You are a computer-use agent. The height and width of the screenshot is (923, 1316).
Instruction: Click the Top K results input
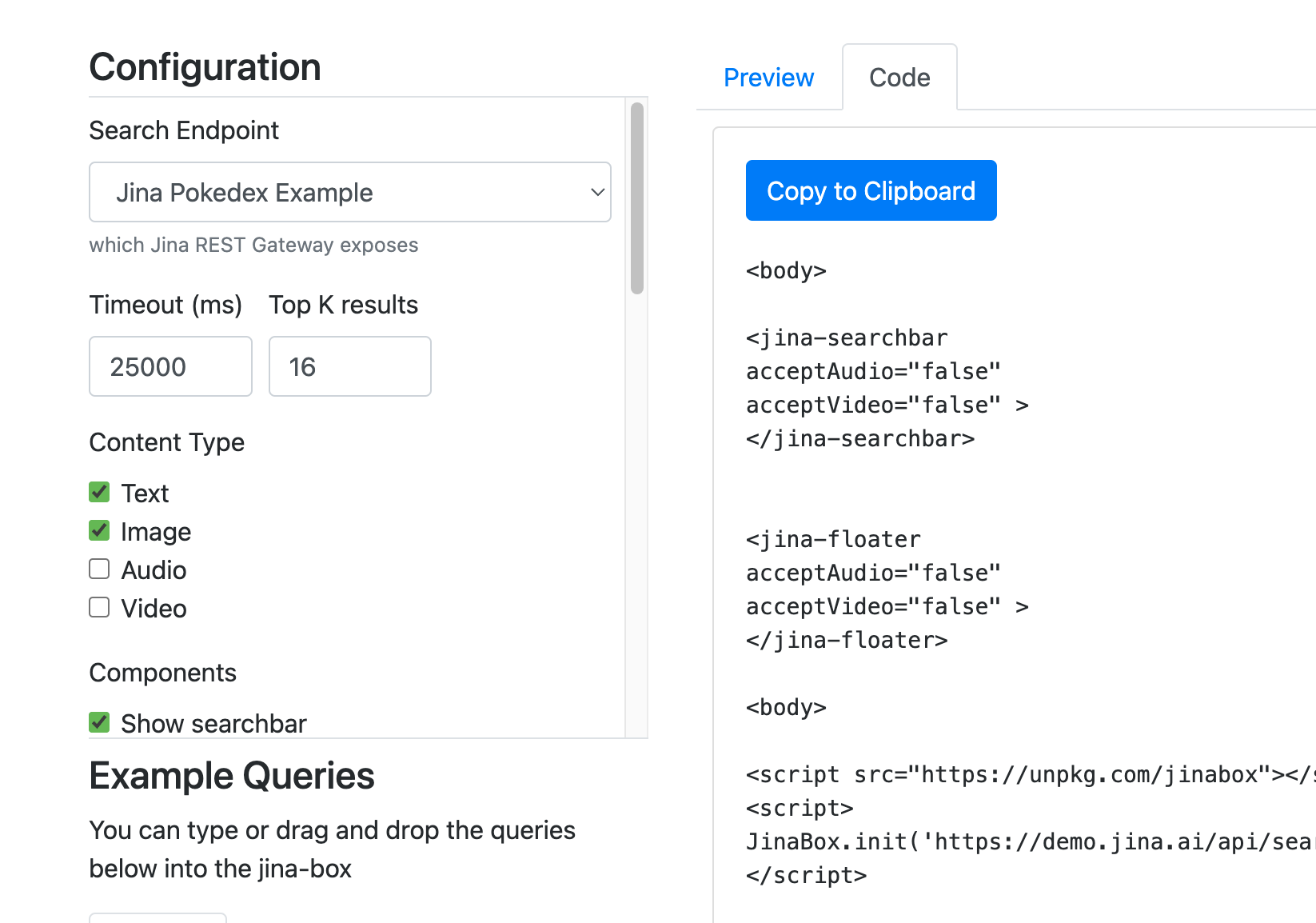tap(349, 366)
